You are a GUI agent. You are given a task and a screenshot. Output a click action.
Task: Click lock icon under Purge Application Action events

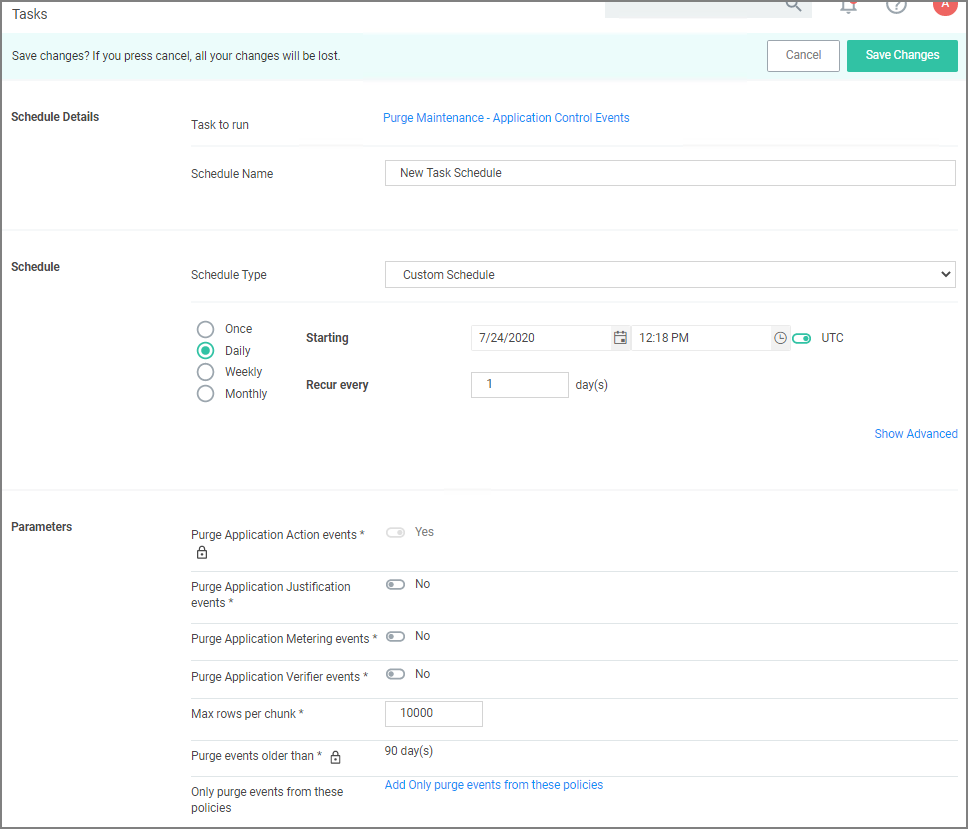pyautogui.click(x=202, y=553)
